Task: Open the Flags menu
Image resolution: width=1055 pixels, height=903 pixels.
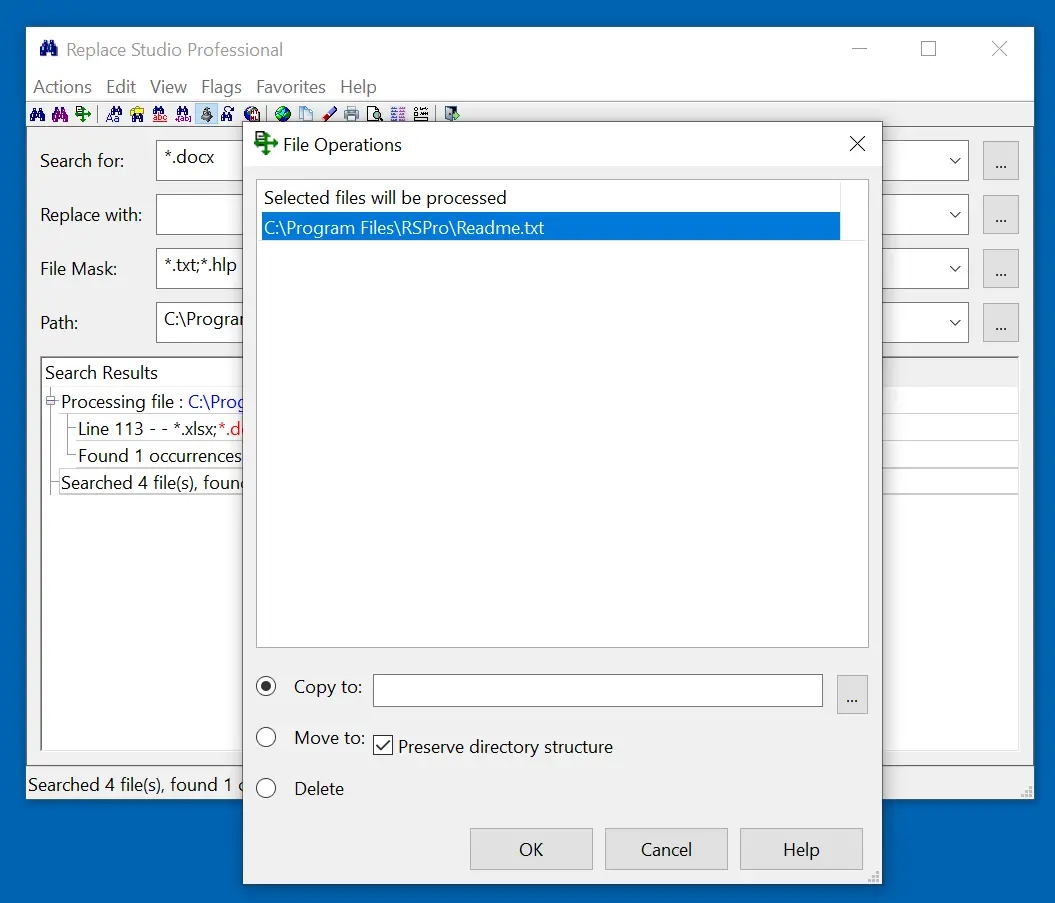Action: (x=221, y=87)
